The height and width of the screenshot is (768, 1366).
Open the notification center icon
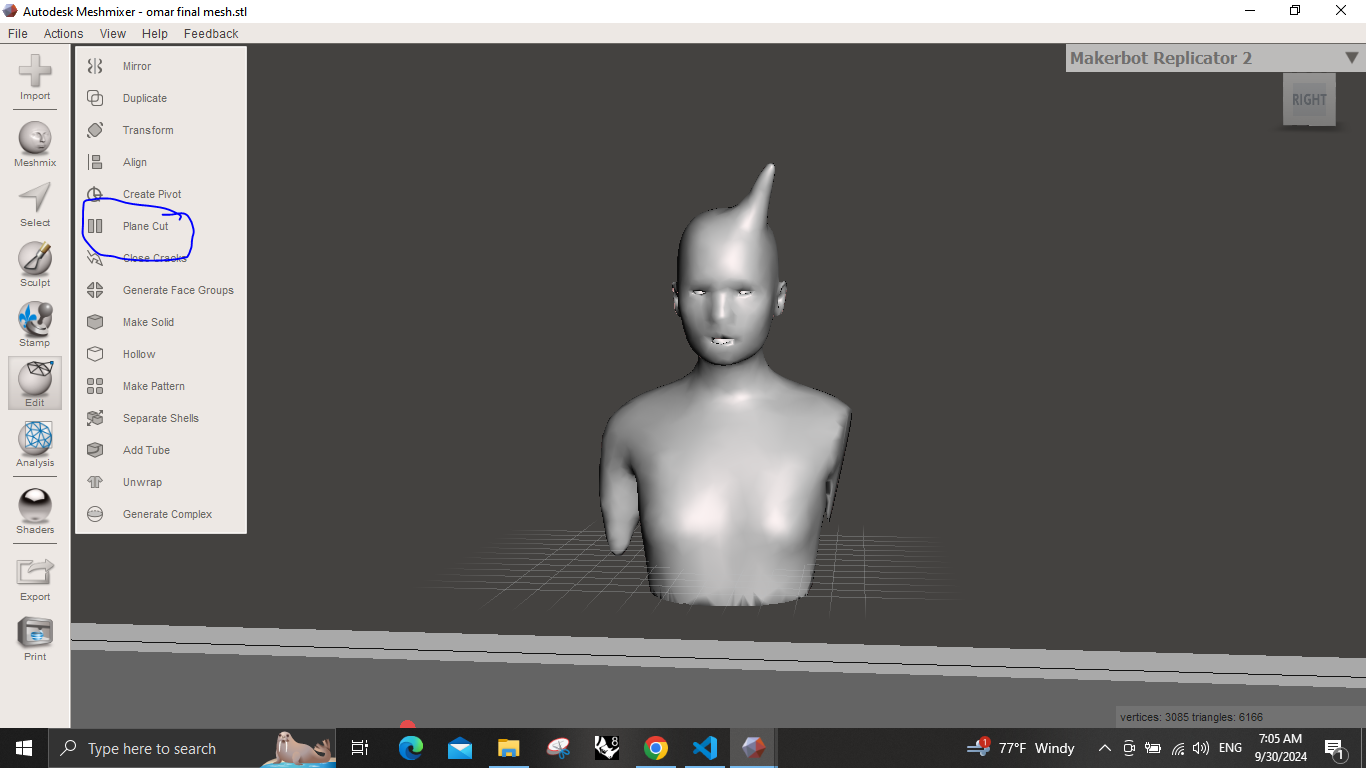[x=1334, y=748]
